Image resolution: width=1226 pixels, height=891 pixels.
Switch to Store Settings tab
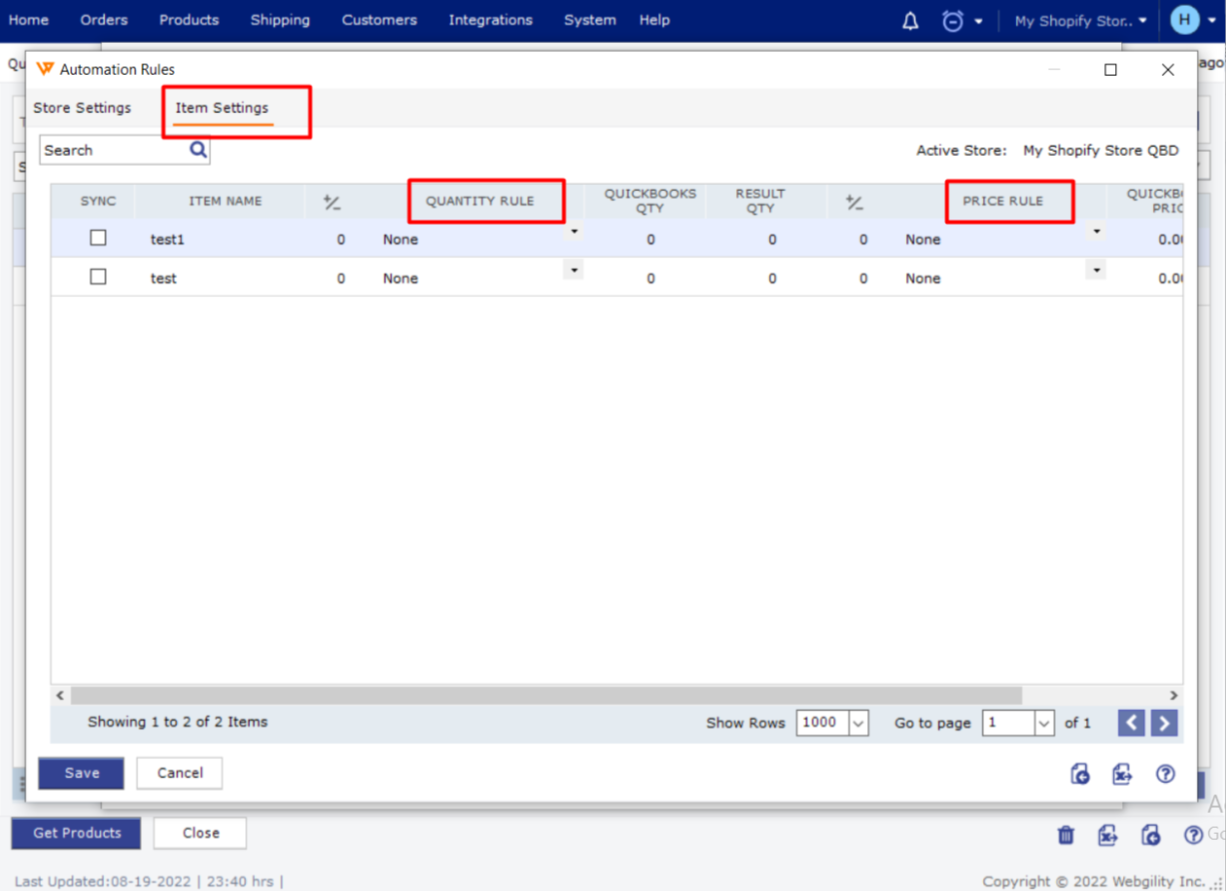tap(82, 108)
